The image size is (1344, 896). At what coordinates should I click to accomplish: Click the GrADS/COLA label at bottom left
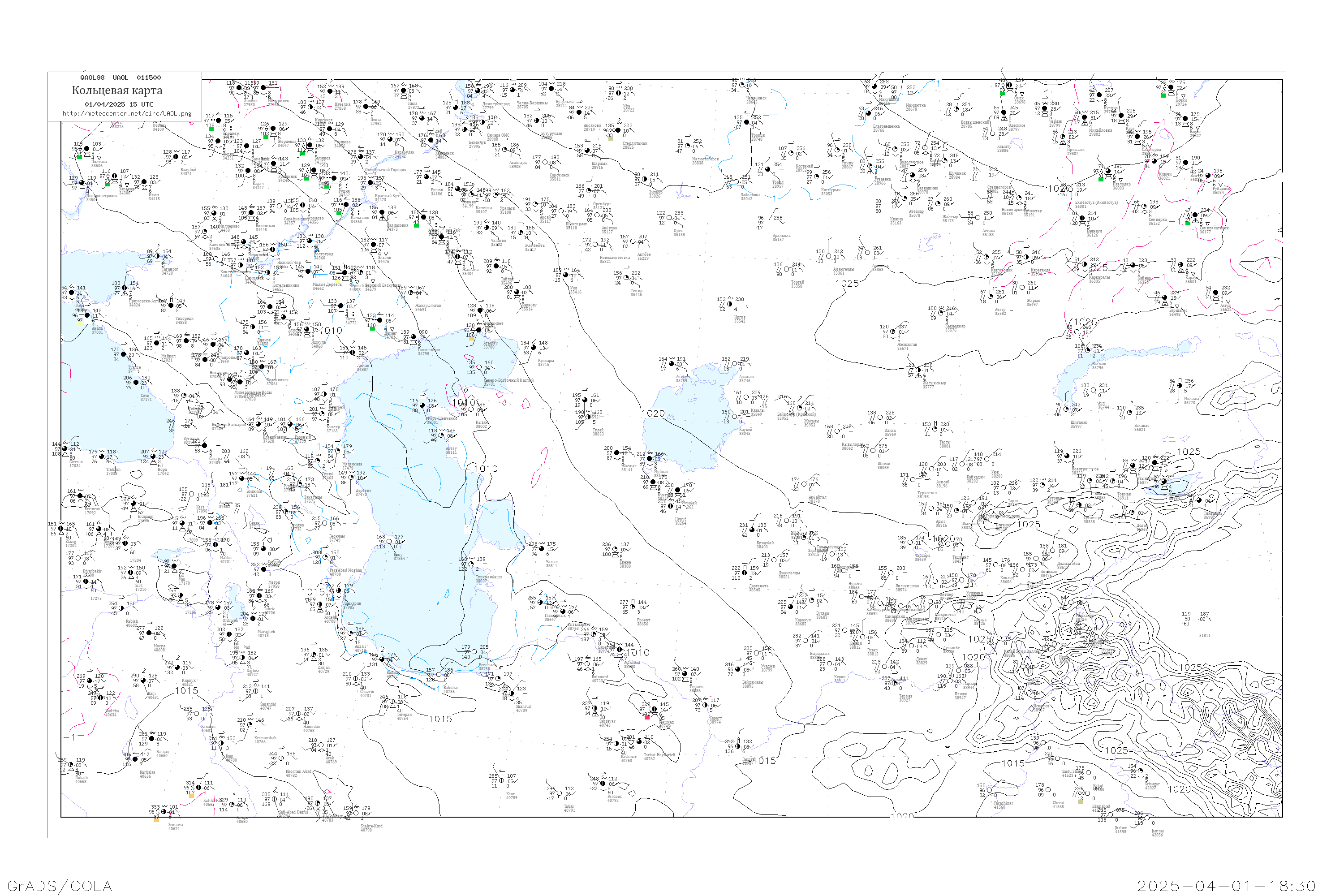[60, 886]
